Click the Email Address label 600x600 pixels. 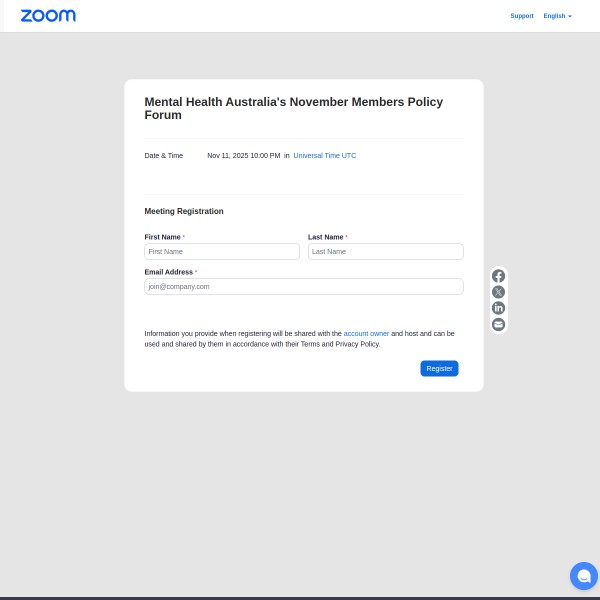(168, 272)
